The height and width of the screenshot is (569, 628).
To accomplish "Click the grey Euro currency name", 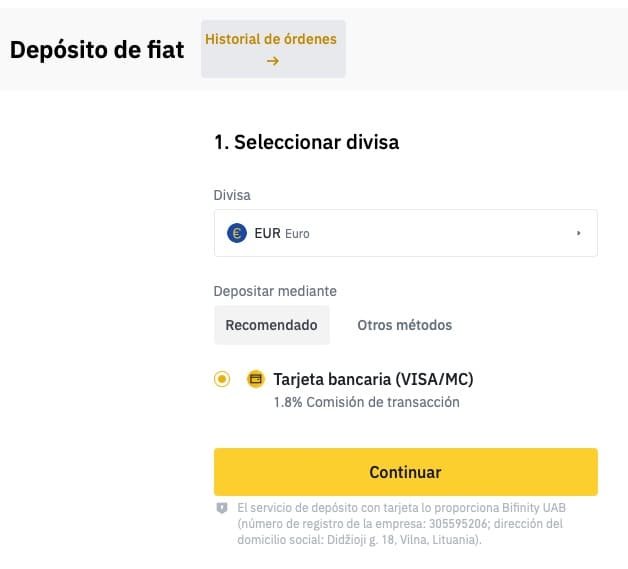I will [297, 234].
